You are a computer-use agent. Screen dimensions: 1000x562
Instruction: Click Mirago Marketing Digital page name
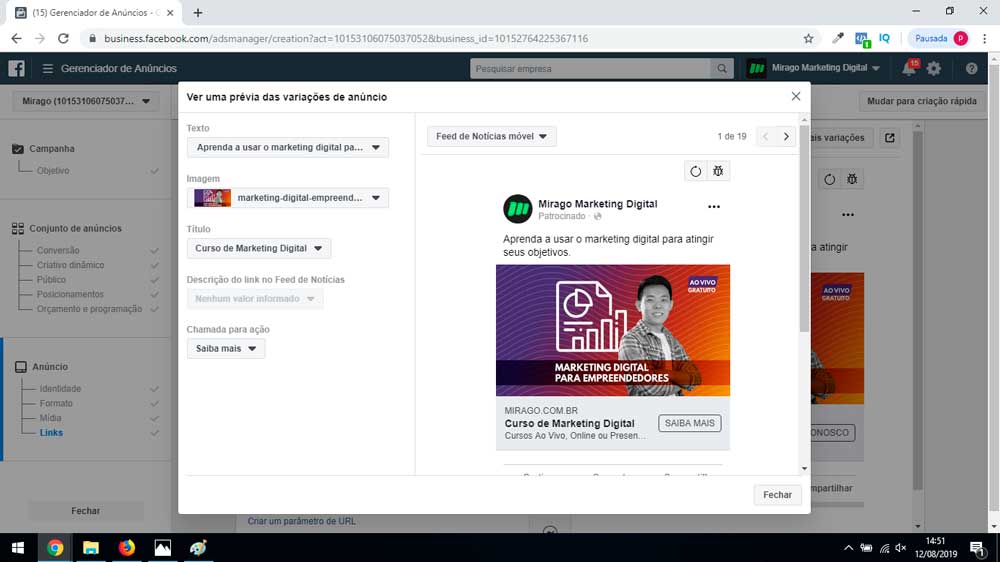click(598, 203)
